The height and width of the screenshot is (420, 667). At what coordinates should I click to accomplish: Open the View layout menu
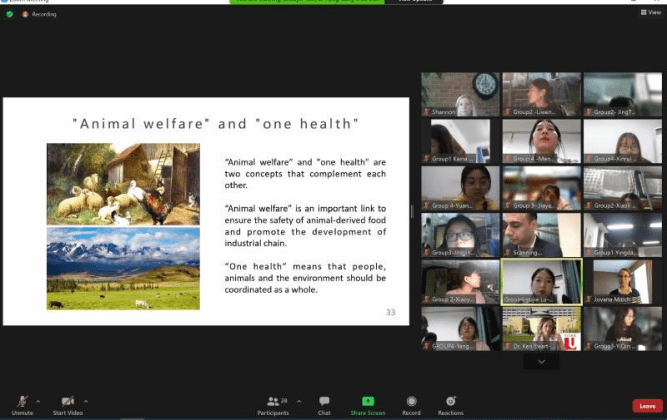pos(652,12)
